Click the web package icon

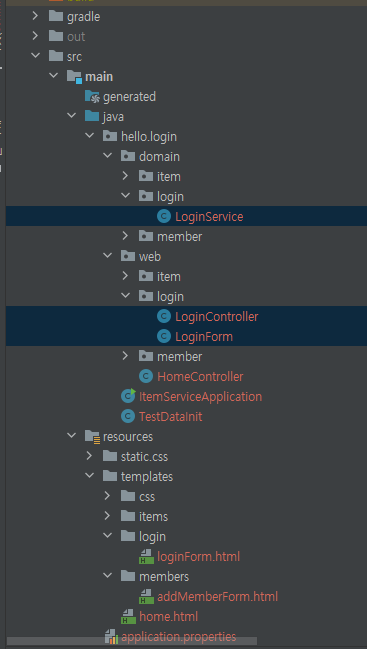point(128,256)
